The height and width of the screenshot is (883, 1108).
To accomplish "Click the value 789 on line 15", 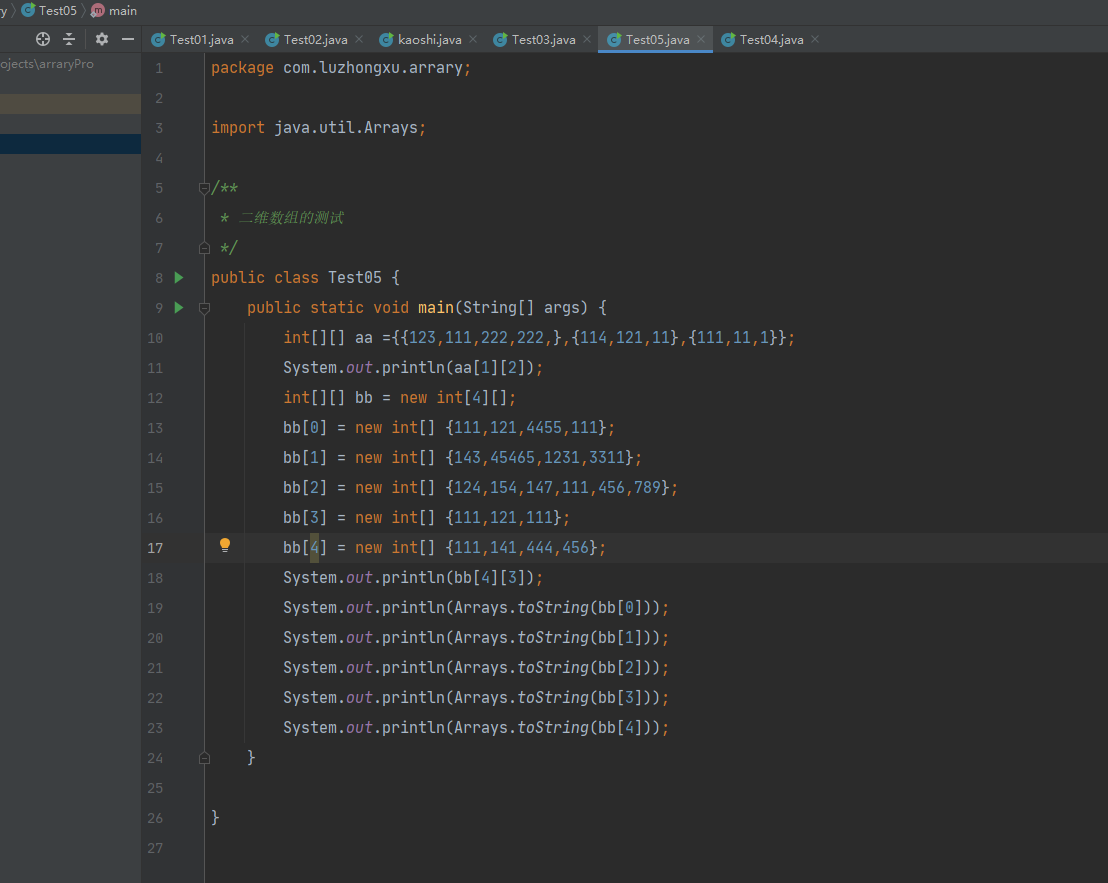I will click(x=647, y=487).
